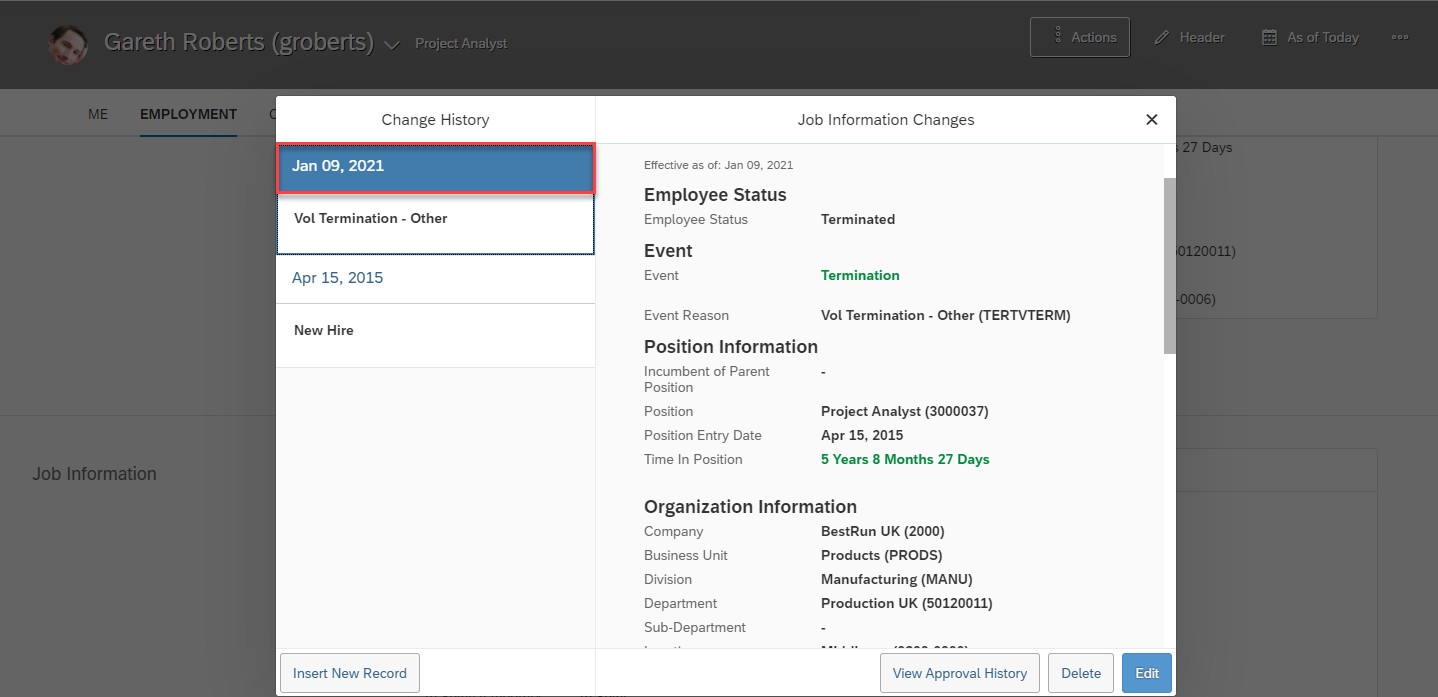The image size is (1438, 697).
Task: Click the Position Information heading
Action: point(731,346)
